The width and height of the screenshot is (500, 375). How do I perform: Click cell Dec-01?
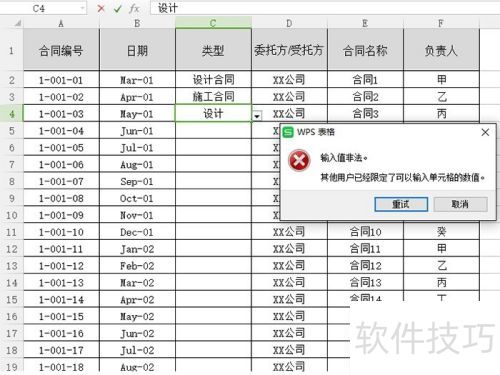(x=137, y=232)
